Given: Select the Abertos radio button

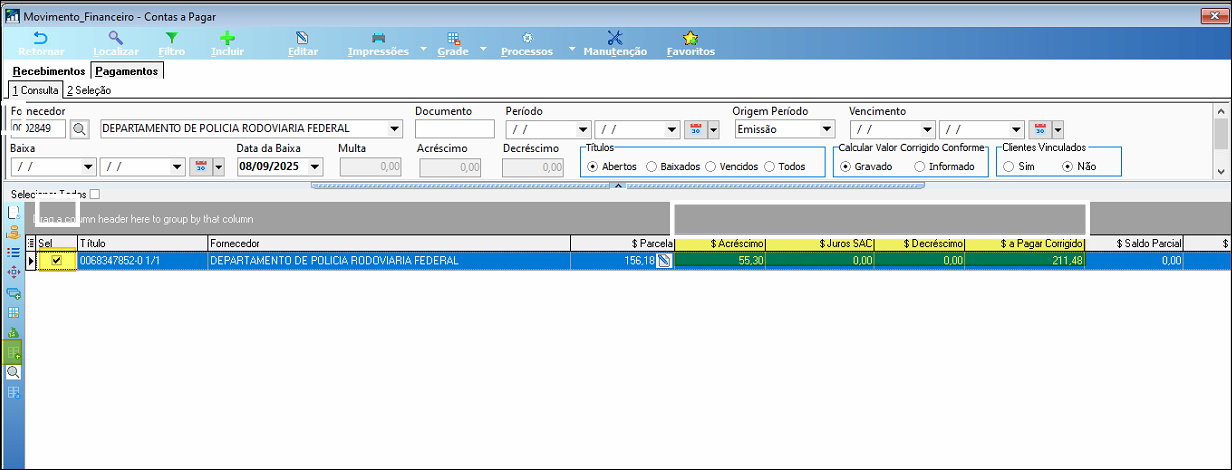Looking at the screenshot, I should [x=593, y=167].
